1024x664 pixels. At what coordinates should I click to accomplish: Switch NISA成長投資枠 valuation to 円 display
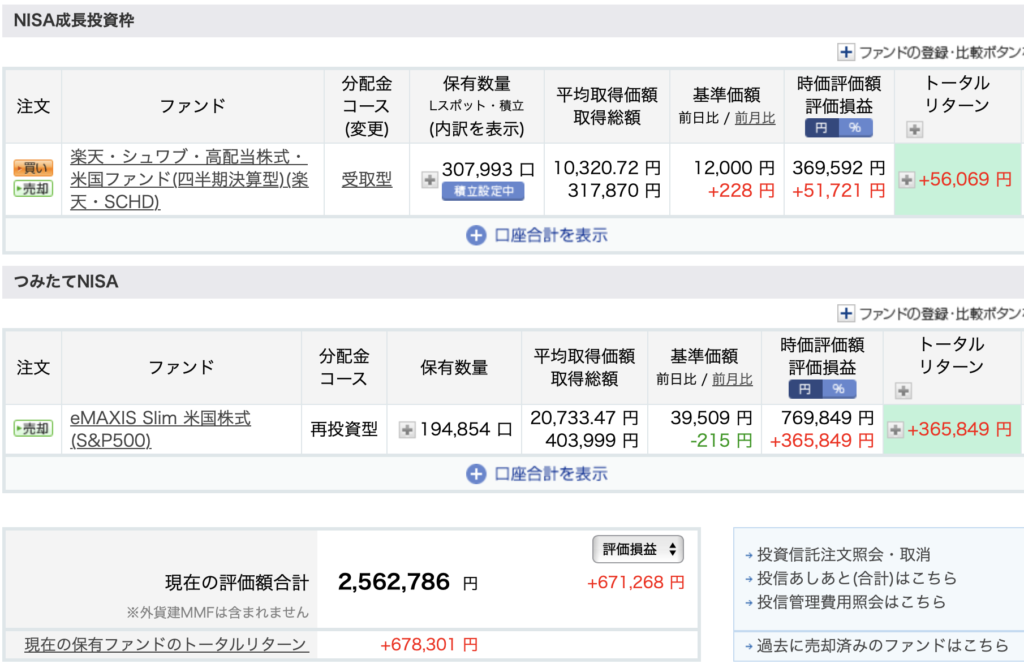tap(821, 128)
